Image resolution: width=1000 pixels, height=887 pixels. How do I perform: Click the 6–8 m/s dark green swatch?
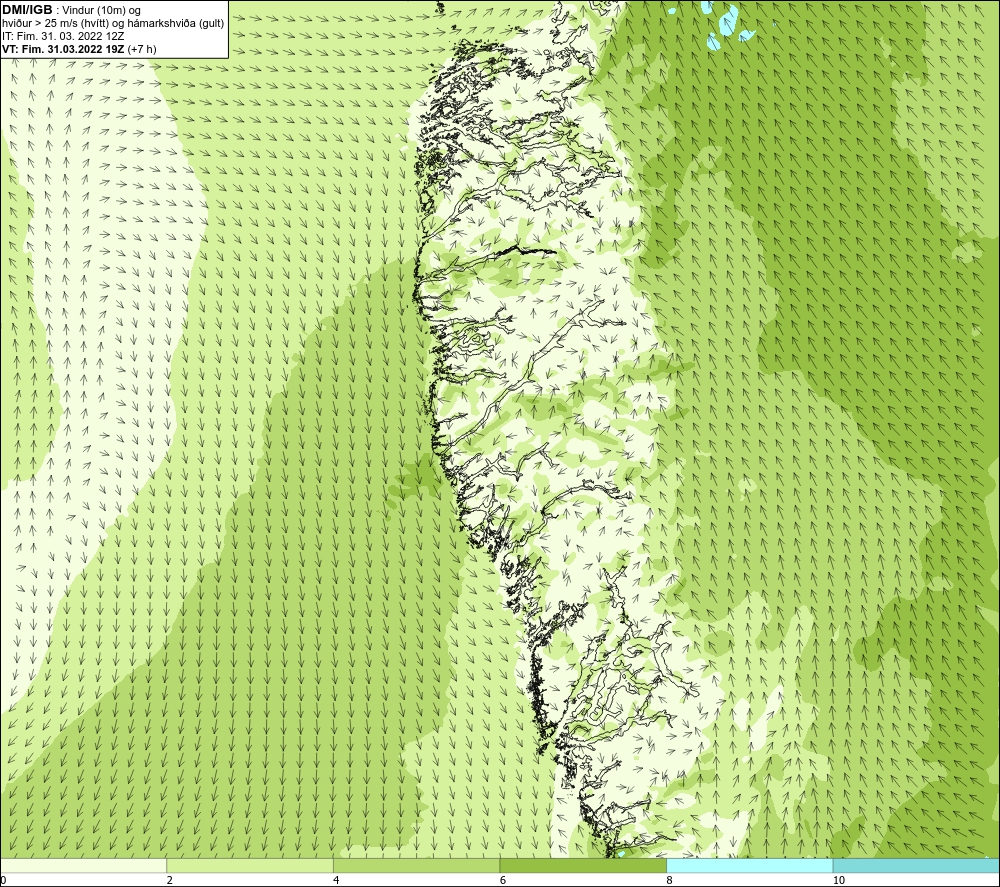click(583, 865)
